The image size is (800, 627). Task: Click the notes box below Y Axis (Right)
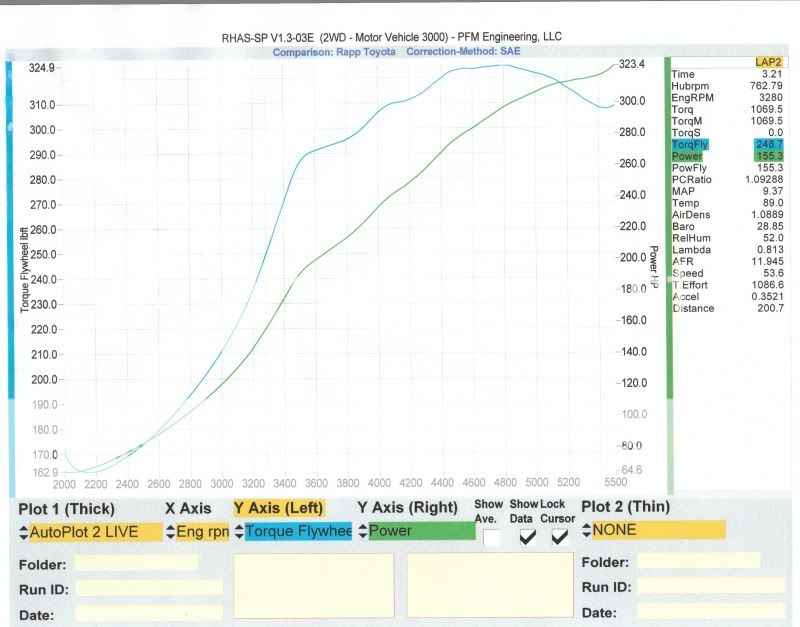[487, 586]
